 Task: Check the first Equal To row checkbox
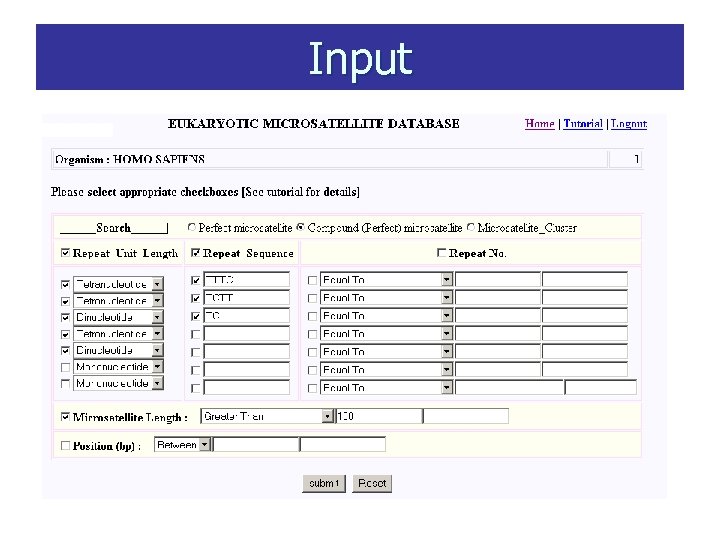(x=312, y=280)
